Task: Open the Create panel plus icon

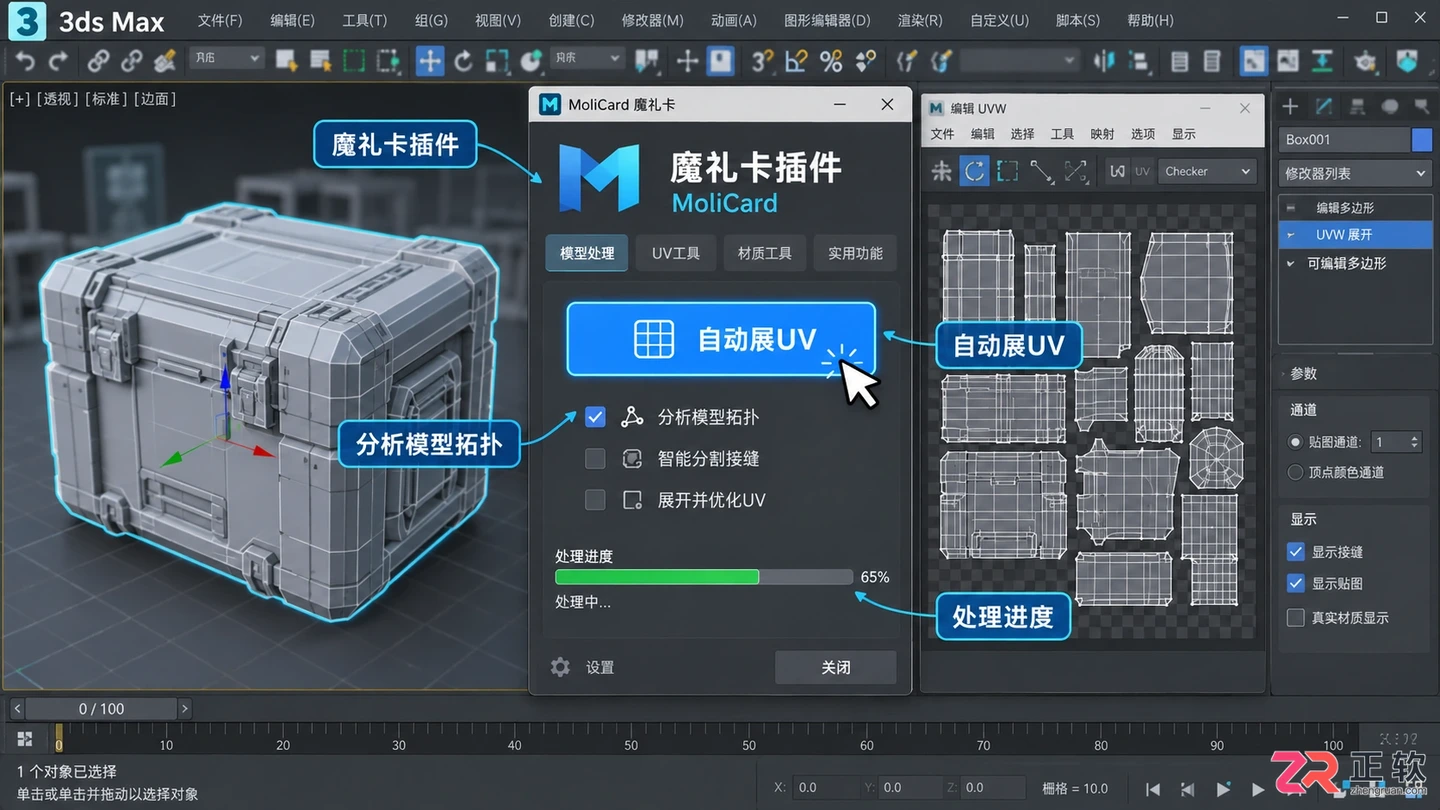Action: point(1291,106)
